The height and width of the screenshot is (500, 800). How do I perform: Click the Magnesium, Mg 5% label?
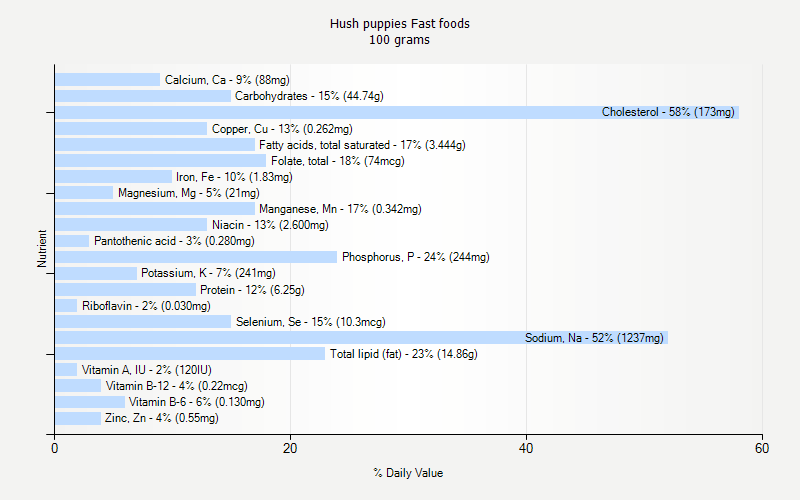point(188,193)
